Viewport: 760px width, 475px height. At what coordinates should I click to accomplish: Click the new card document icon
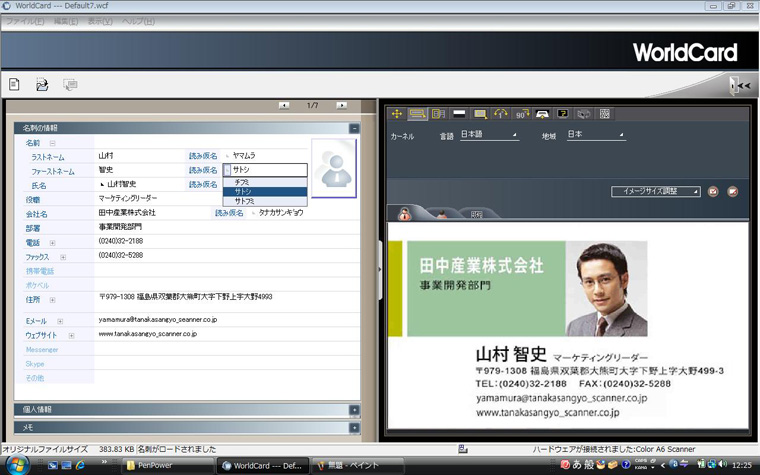pyautogui.click(x=14, y=84)
